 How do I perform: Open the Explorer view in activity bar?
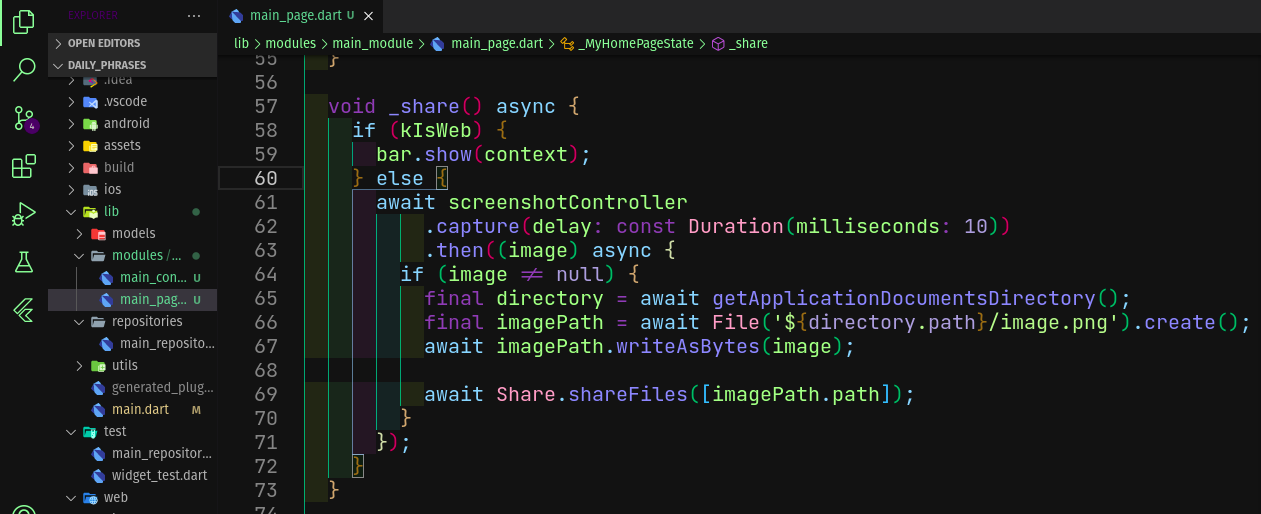click(24, 22)
